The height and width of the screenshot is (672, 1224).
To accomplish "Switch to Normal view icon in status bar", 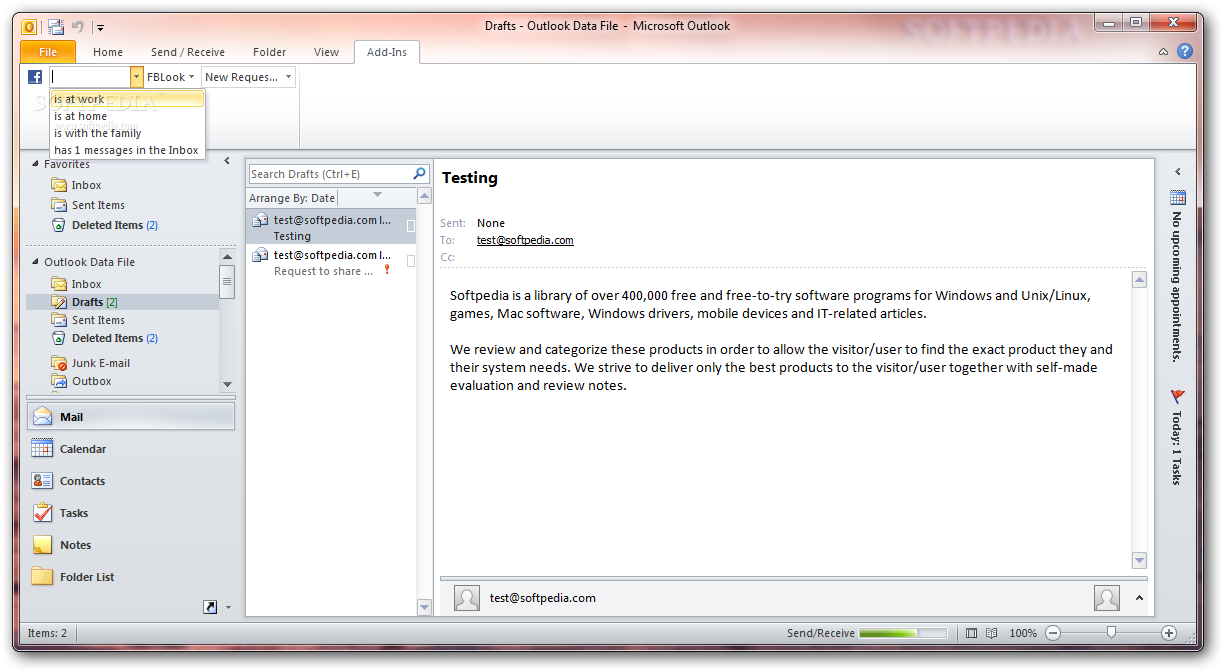I will tap(972, 633).
